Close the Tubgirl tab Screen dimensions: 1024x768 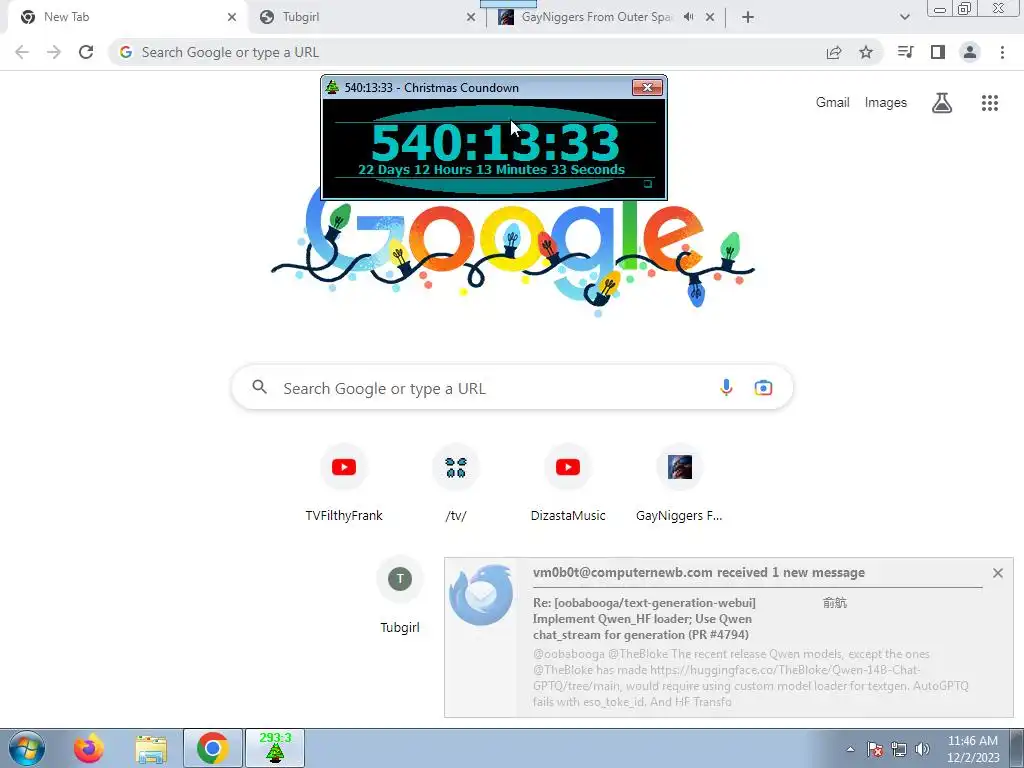(x=471, y=18)
